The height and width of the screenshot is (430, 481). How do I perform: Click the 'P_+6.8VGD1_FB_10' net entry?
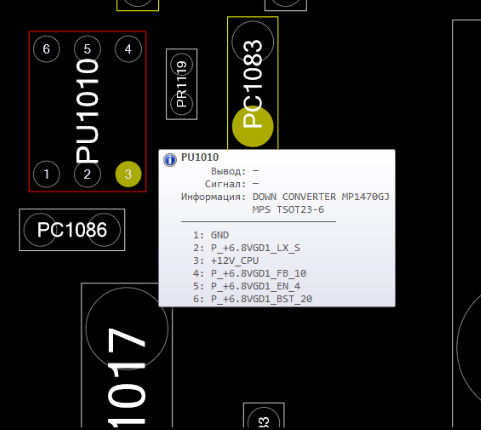click(x=258, y=273)
